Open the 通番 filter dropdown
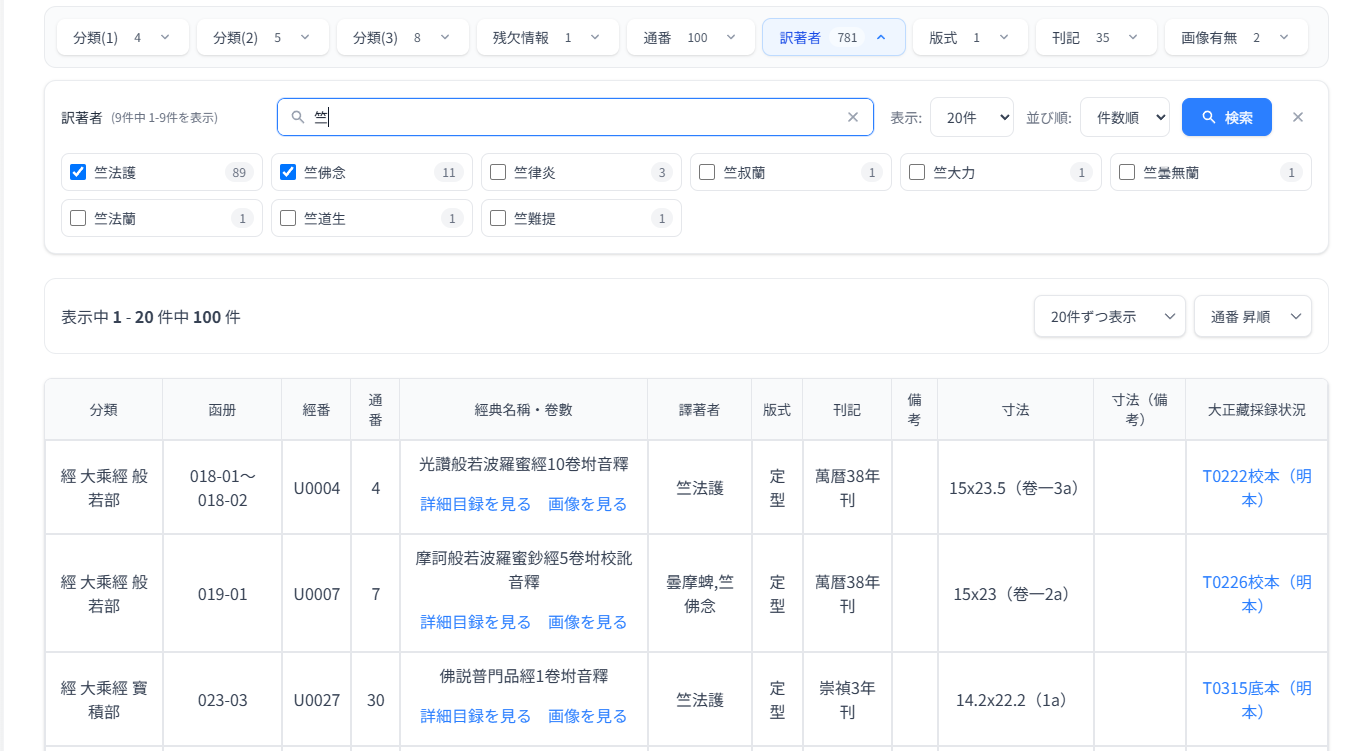This screenshot has width=1368, height=751. click(x=690, y=37)
